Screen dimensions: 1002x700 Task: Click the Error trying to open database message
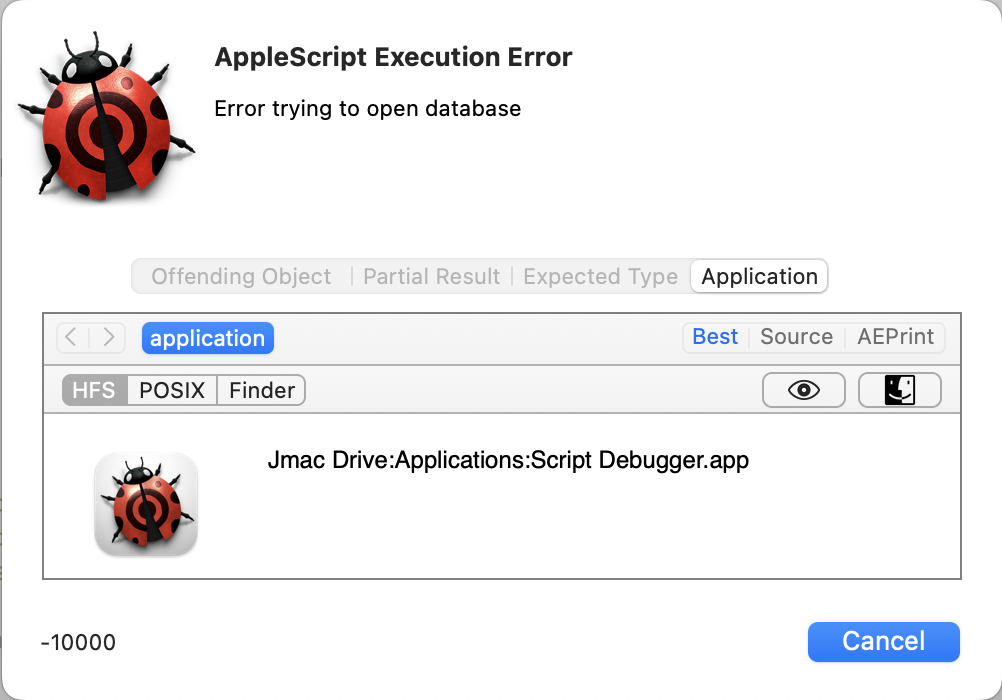[367, 109]
